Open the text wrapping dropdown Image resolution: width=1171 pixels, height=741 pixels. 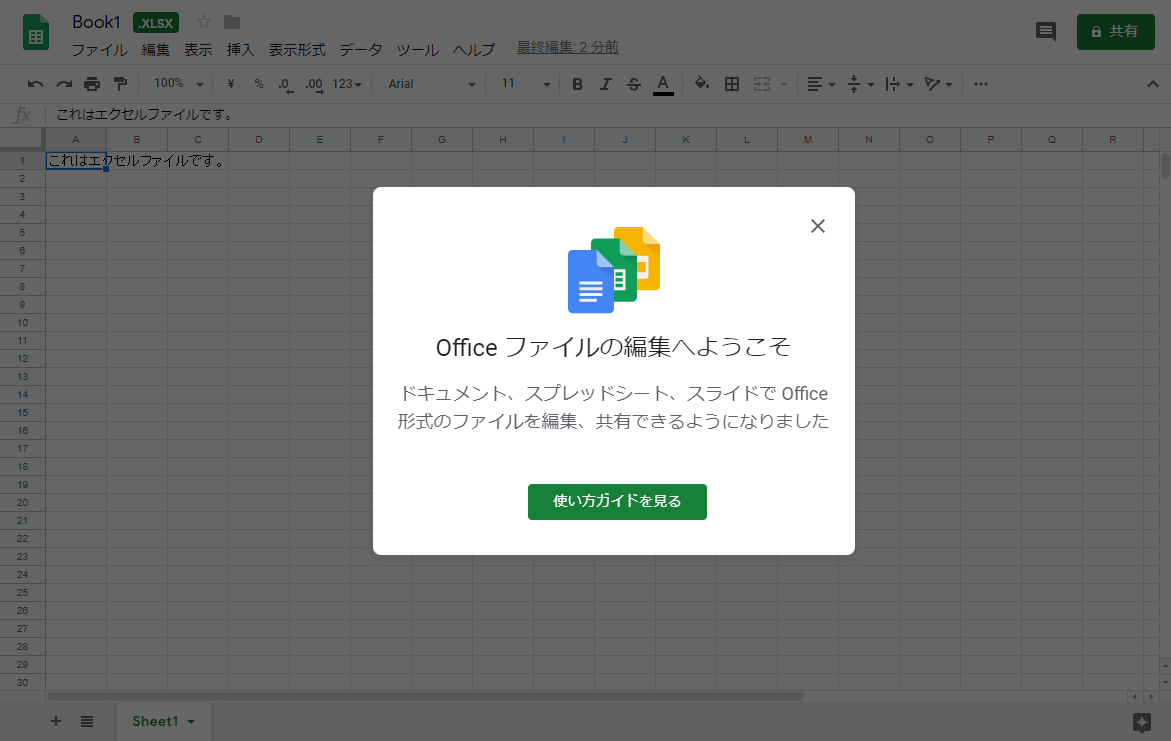[x=899, y=84]
